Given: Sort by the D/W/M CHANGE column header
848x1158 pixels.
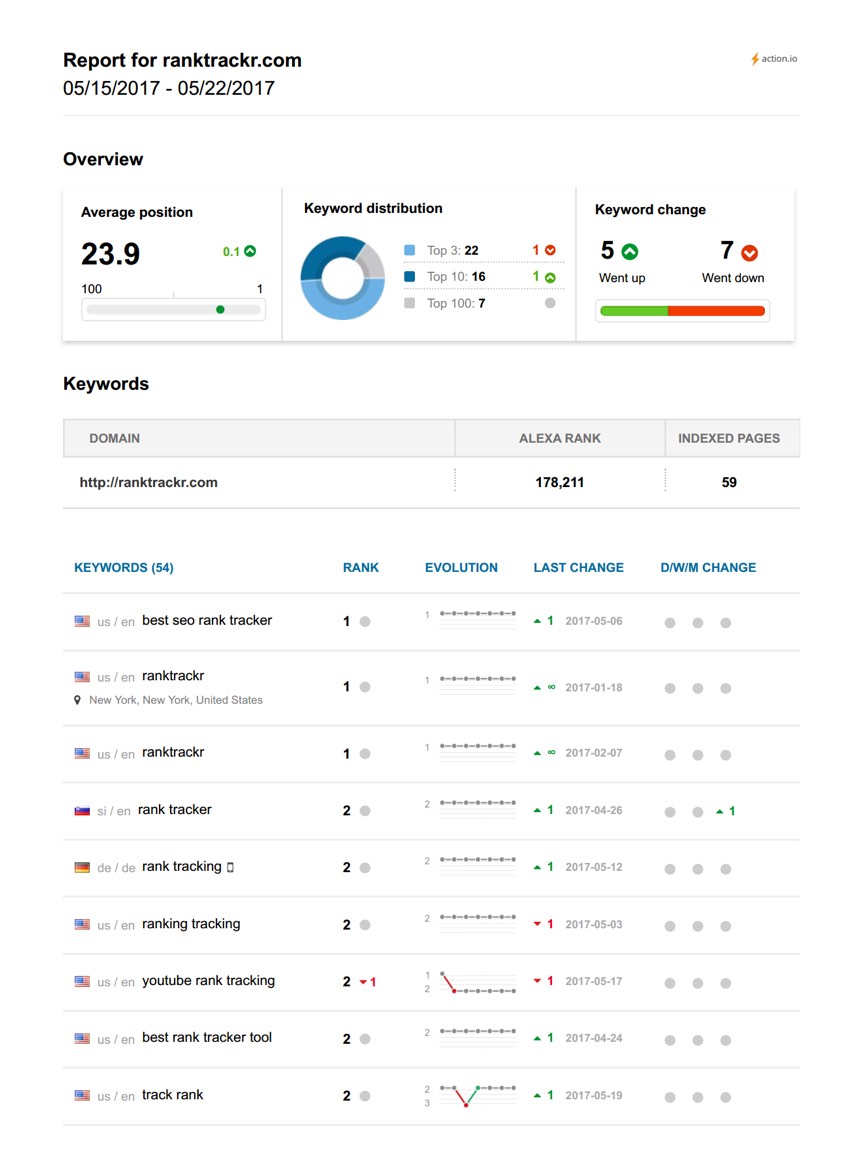Looking at the screenshot, I should [708, 567].
